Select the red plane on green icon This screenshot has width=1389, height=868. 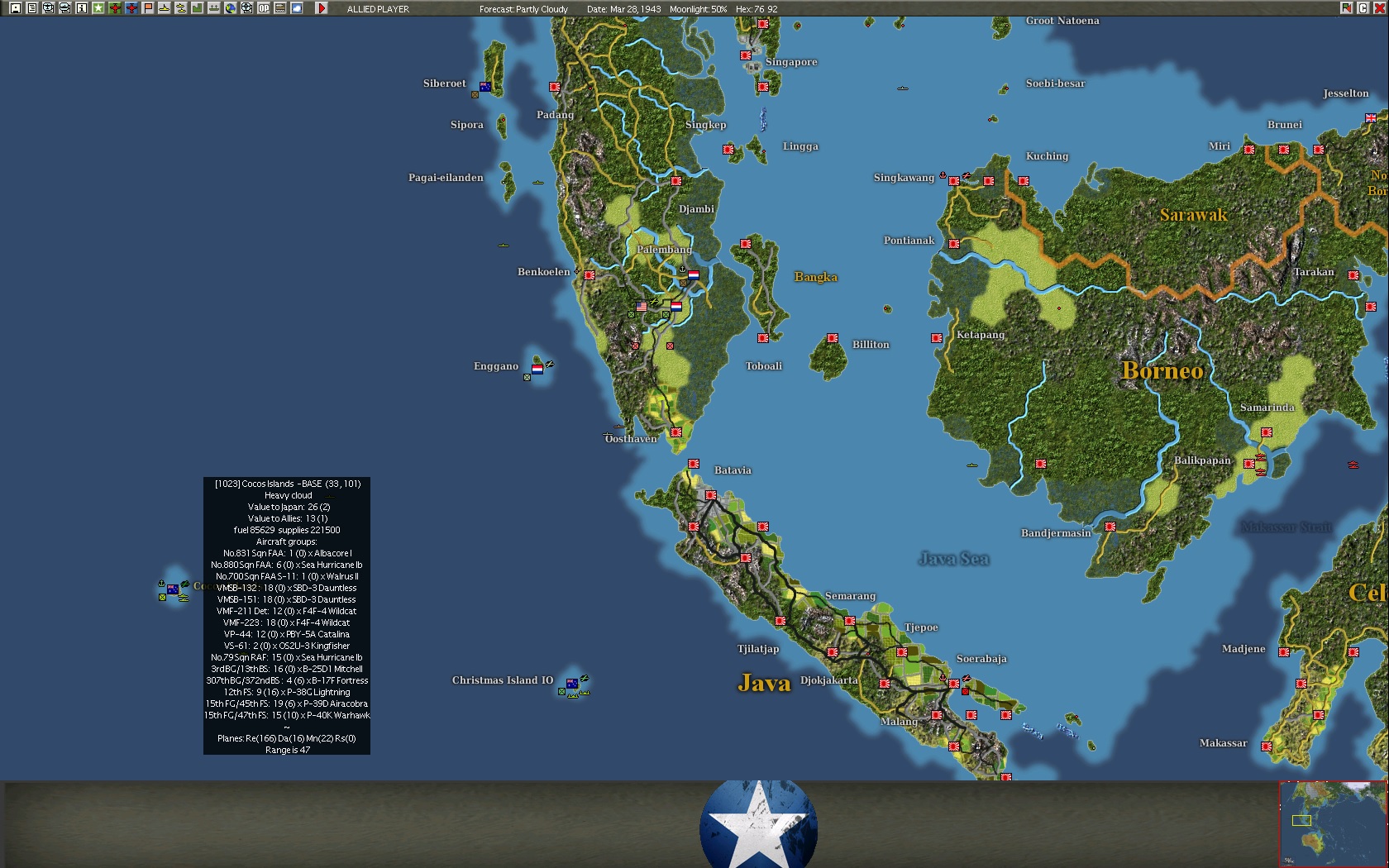pyautogui.click(x=114, y=8)
